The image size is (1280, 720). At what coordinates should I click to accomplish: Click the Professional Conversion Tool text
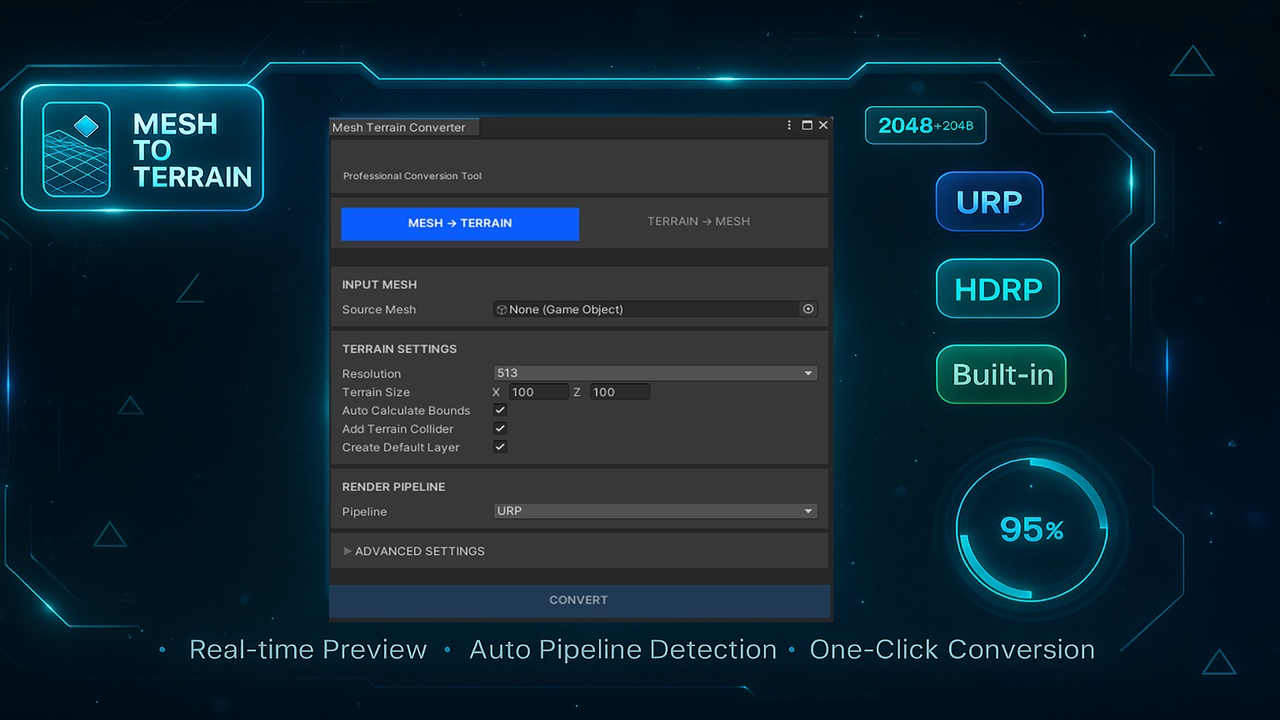[412, 176]
